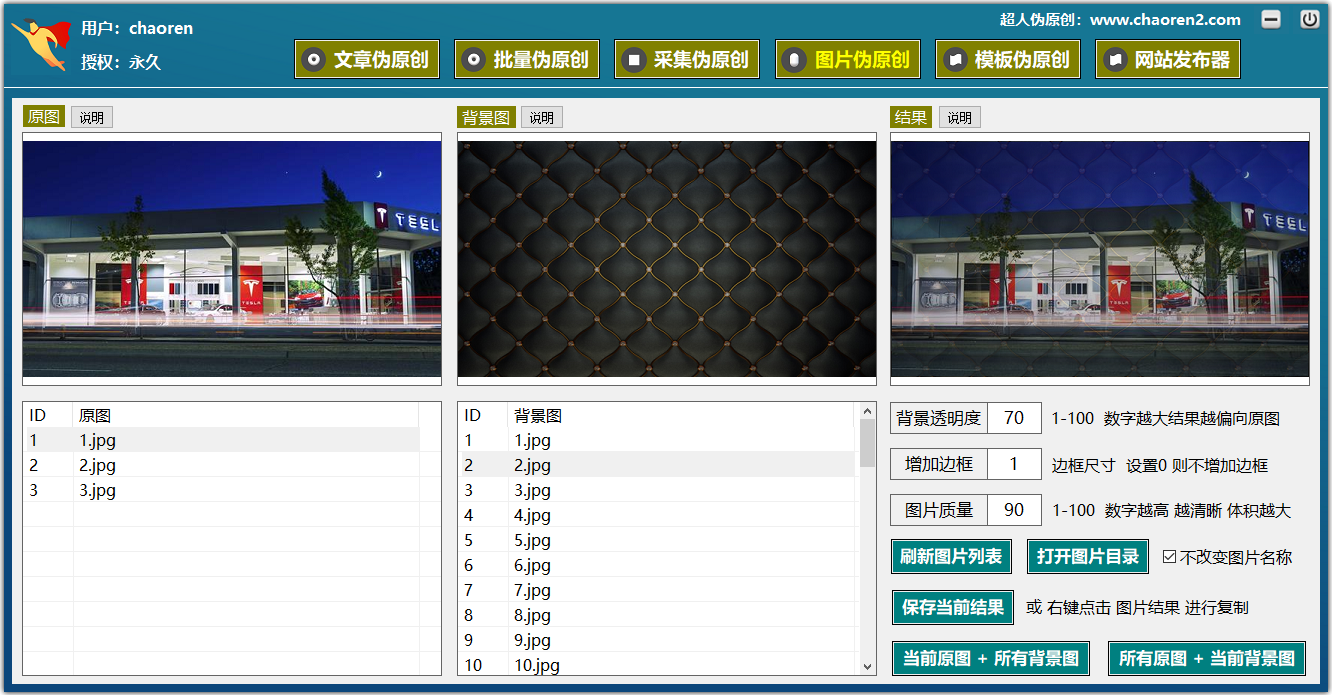Image resolution: width=1332 pixels, height=695 pixels.
Task: Click the 图片质量 value field
Action: pos(1014,510)
